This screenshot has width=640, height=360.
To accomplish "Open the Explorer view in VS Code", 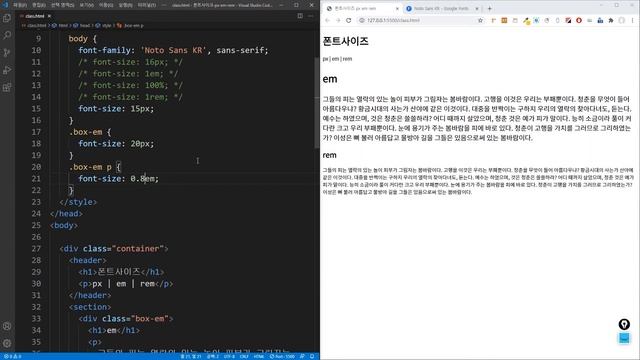I will pos(7,18).
